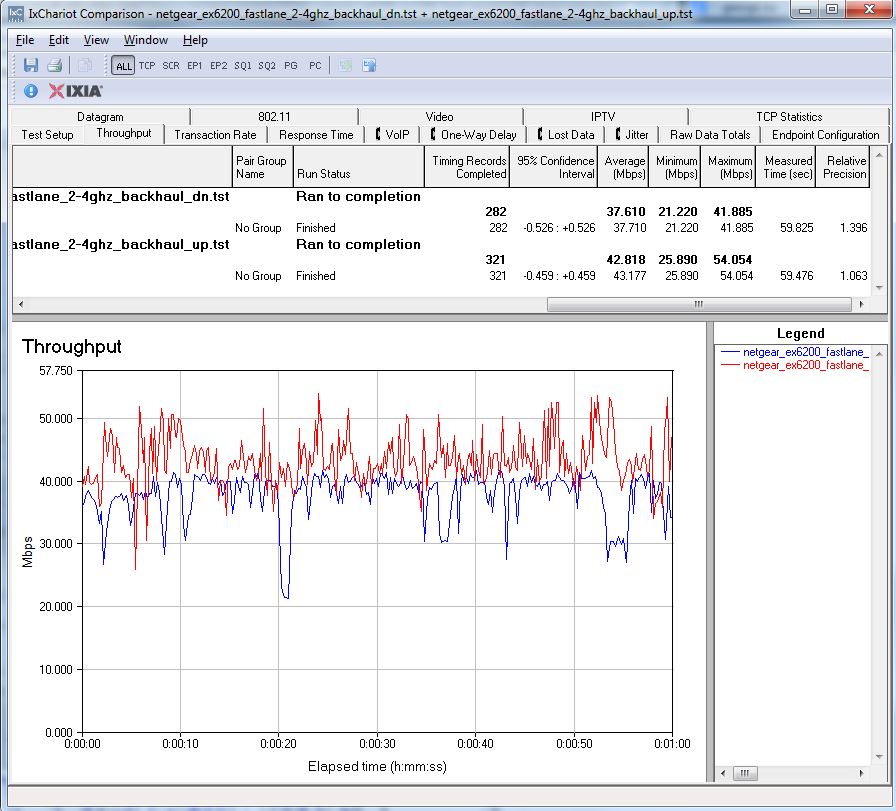Open the Response Time tab
Viewport: 896px width, 811px height.
pyautogui.click(x=316, y=135)
